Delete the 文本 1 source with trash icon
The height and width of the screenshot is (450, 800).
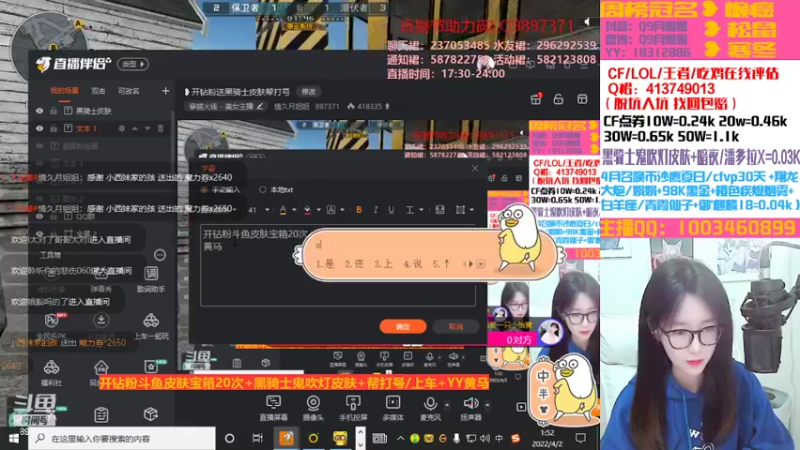[160, 129]
